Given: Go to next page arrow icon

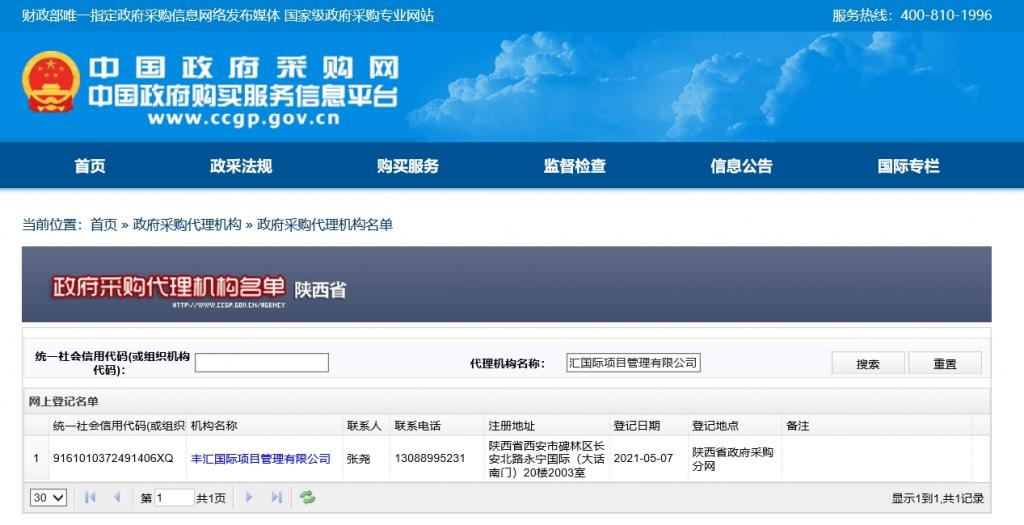Looking at the screenshot, I should point(249,498).
